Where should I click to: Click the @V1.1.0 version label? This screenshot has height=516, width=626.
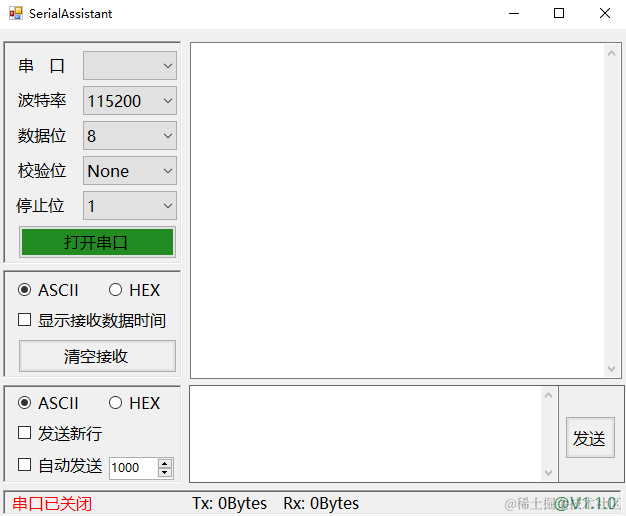[x=586, y=504]
